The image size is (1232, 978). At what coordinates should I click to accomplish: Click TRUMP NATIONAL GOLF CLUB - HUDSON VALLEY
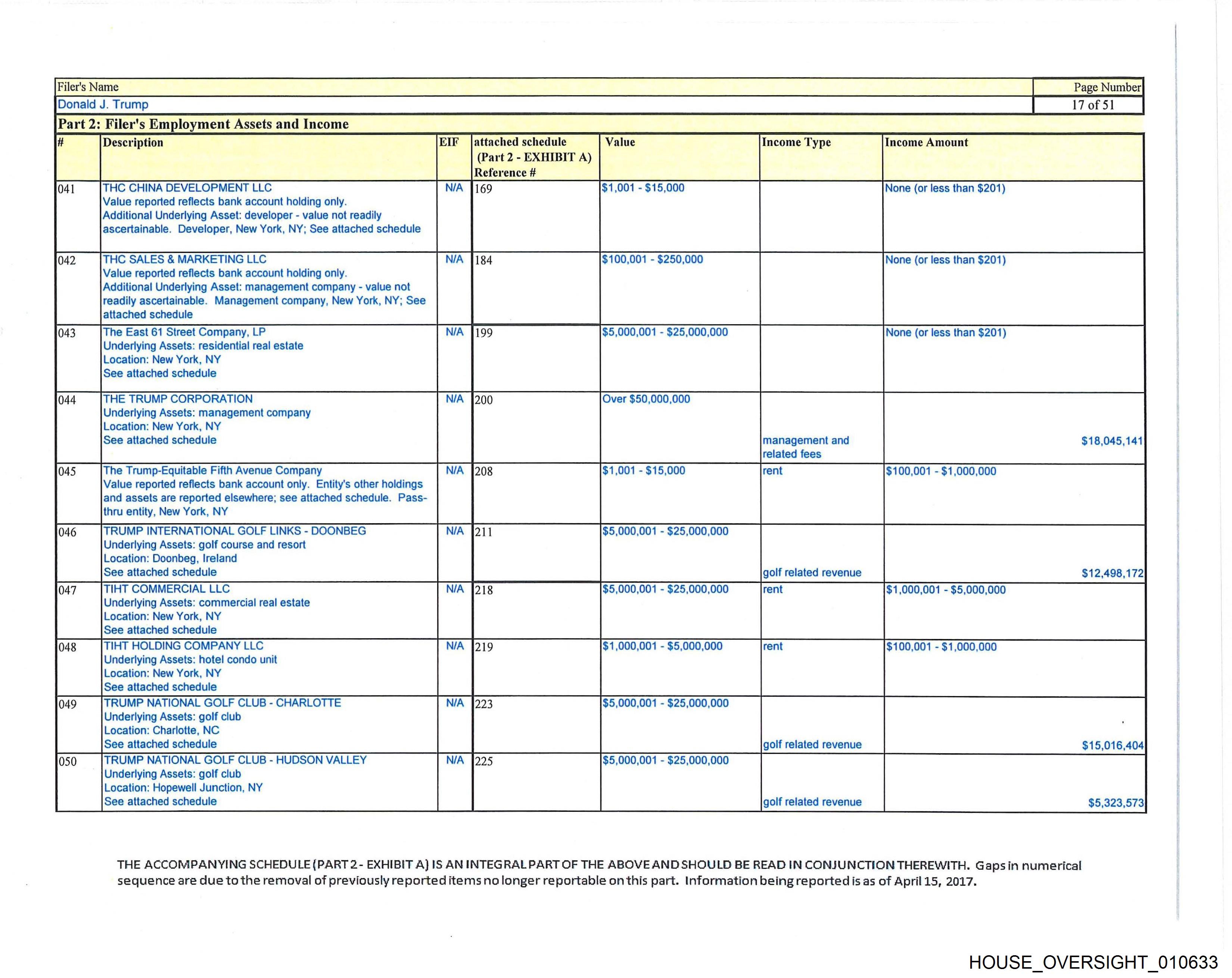coord(235,760)
